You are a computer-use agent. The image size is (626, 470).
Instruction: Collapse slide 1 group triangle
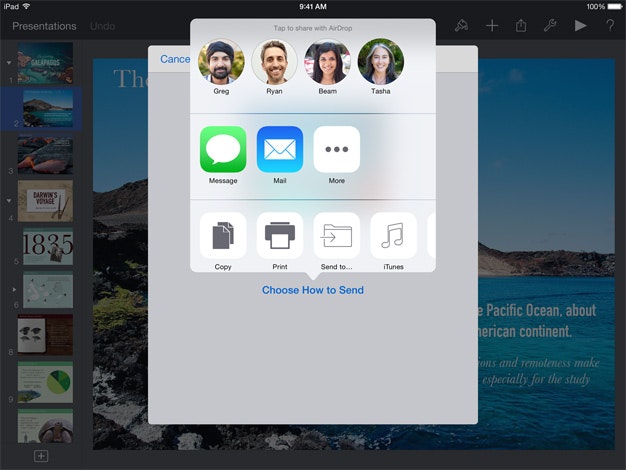9,63
